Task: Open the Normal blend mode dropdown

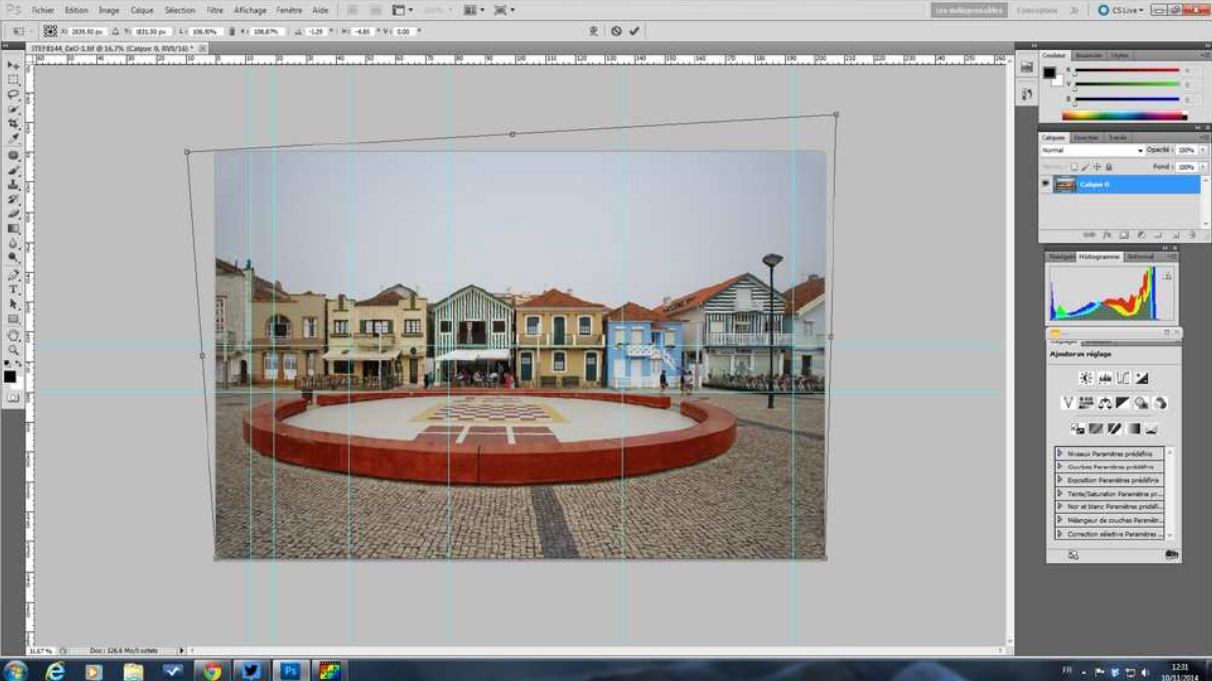Action: point(1092,150)
